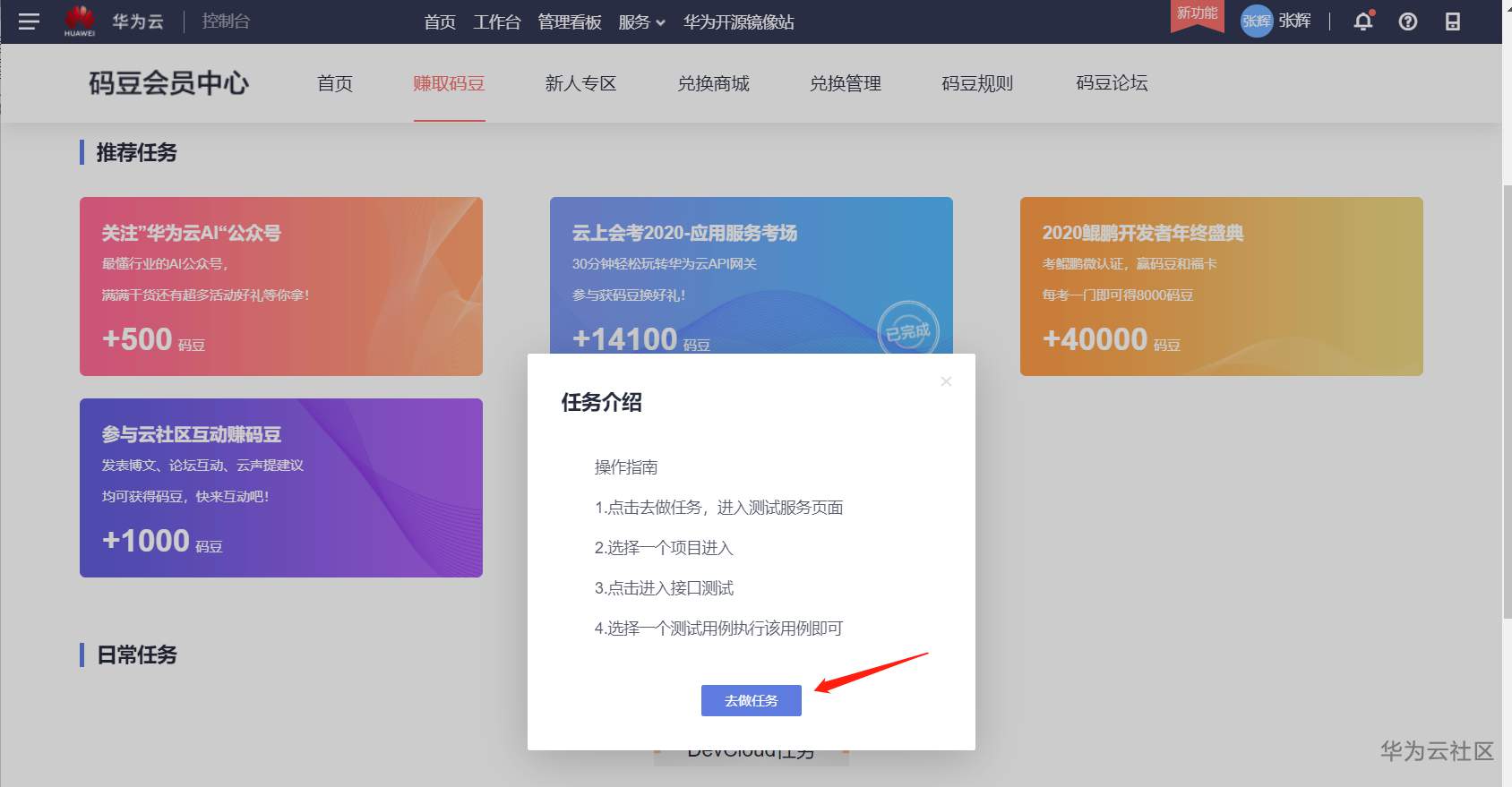Click the 日常任务 section heading
This screenshot has width=1512, height=787.
pyautogui.click(x=136, y=654)
